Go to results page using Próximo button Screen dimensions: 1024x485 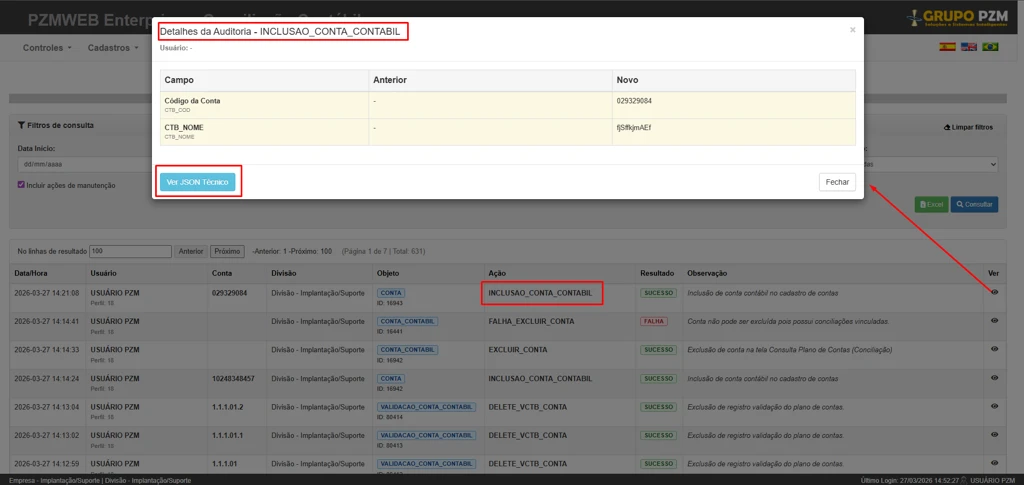227,251
